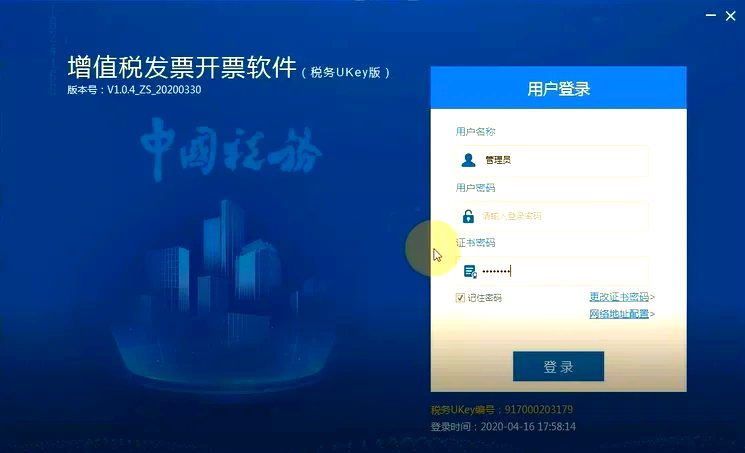This screenshot has height=453, width=745.
Task: Focus the 请输入登录密码 password field
Action: 552,216
